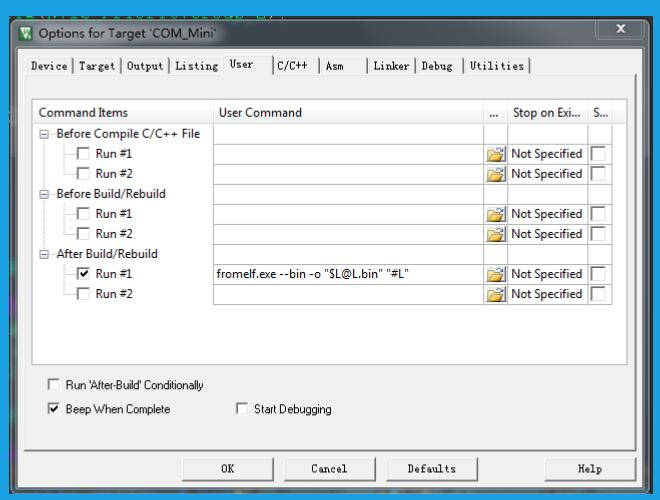Click the Stop on Exi... column header

547,112
